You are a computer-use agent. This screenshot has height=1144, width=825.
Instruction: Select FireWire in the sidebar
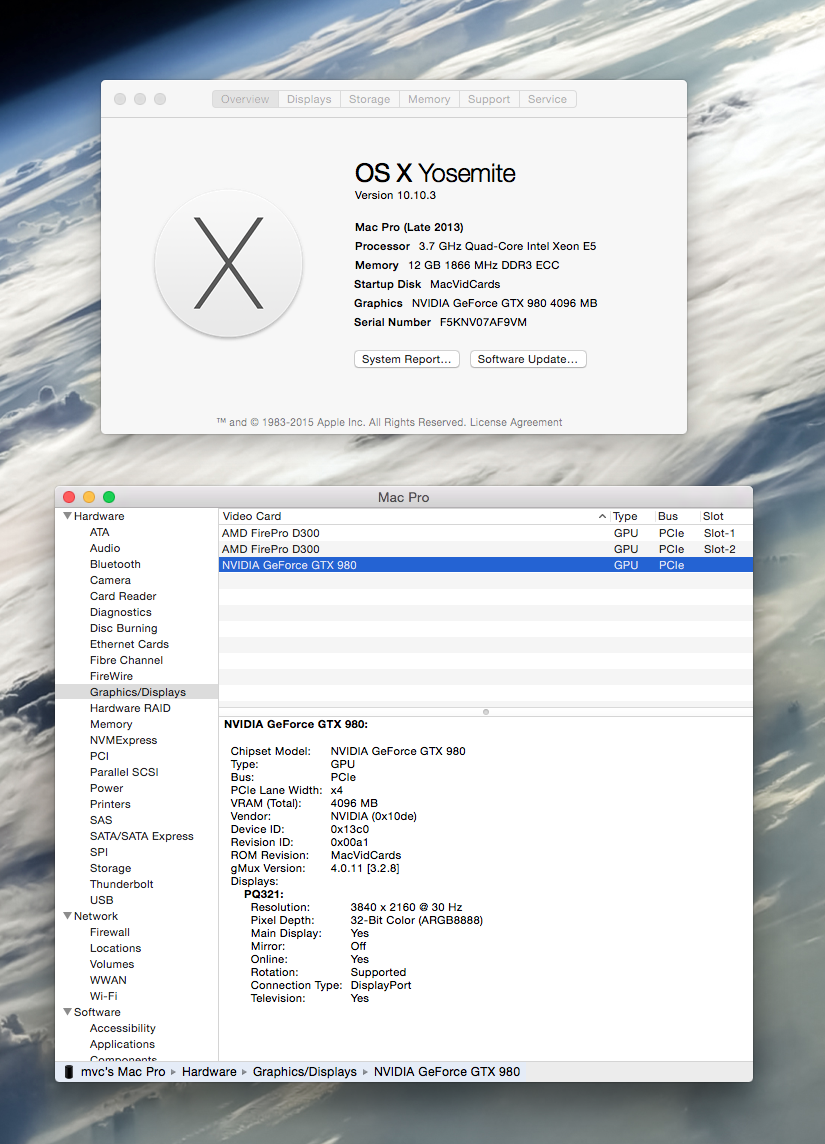pos(112,677)
